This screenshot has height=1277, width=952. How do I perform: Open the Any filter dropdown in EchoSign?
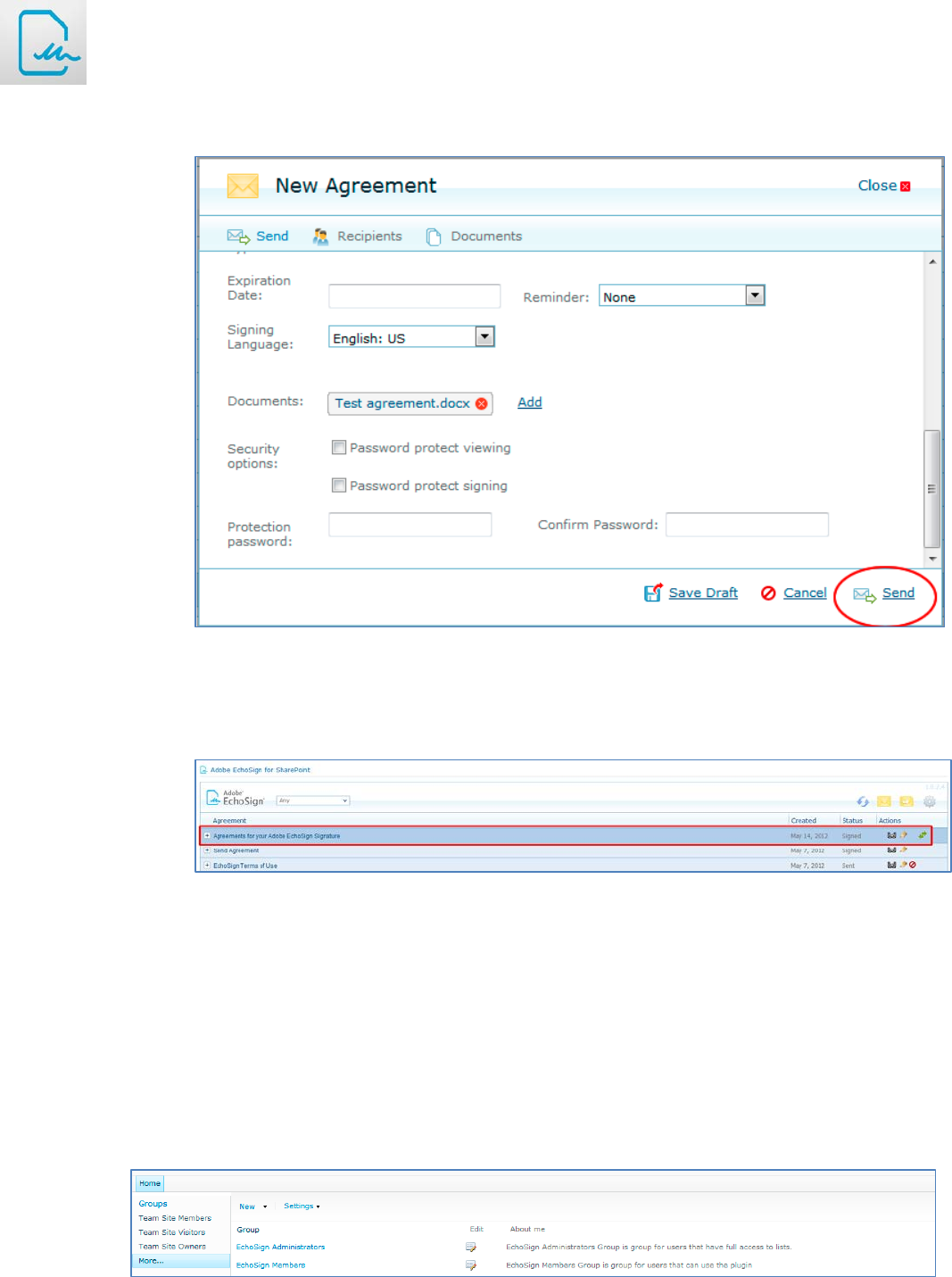click(x=312, y=800)
